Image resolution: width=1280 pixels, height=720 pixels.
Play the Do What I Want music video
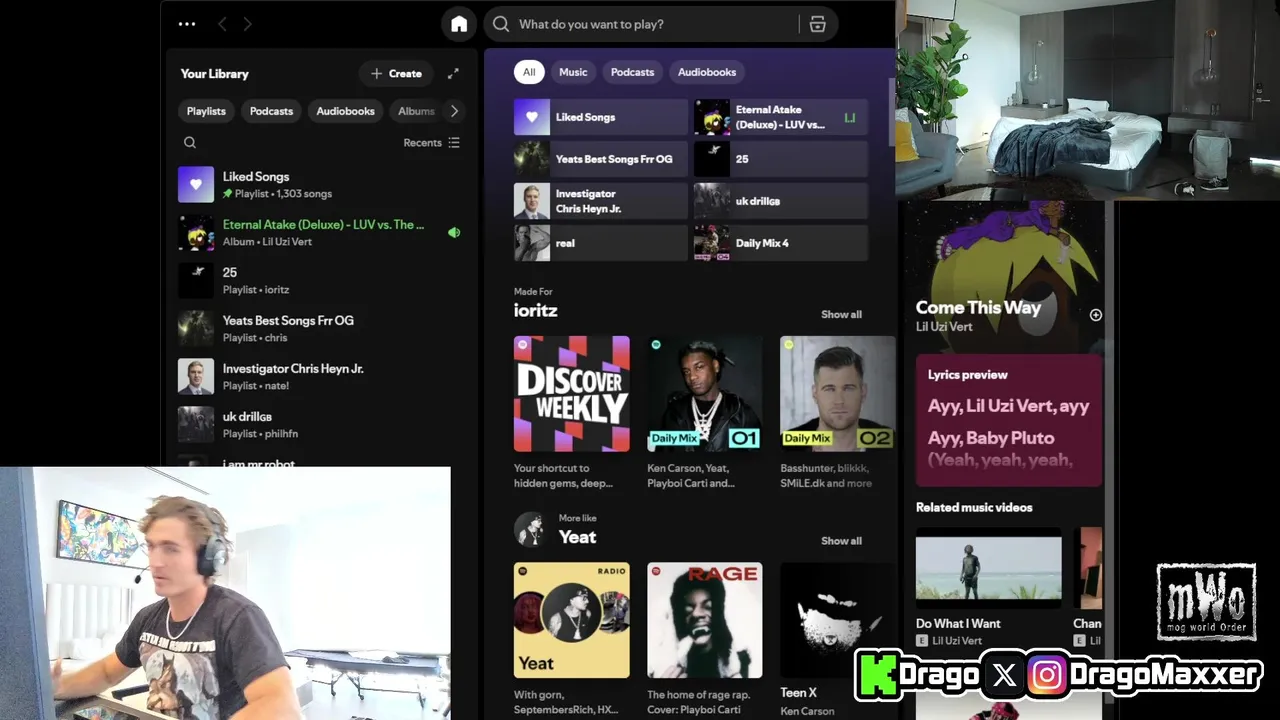coord(989,568)
